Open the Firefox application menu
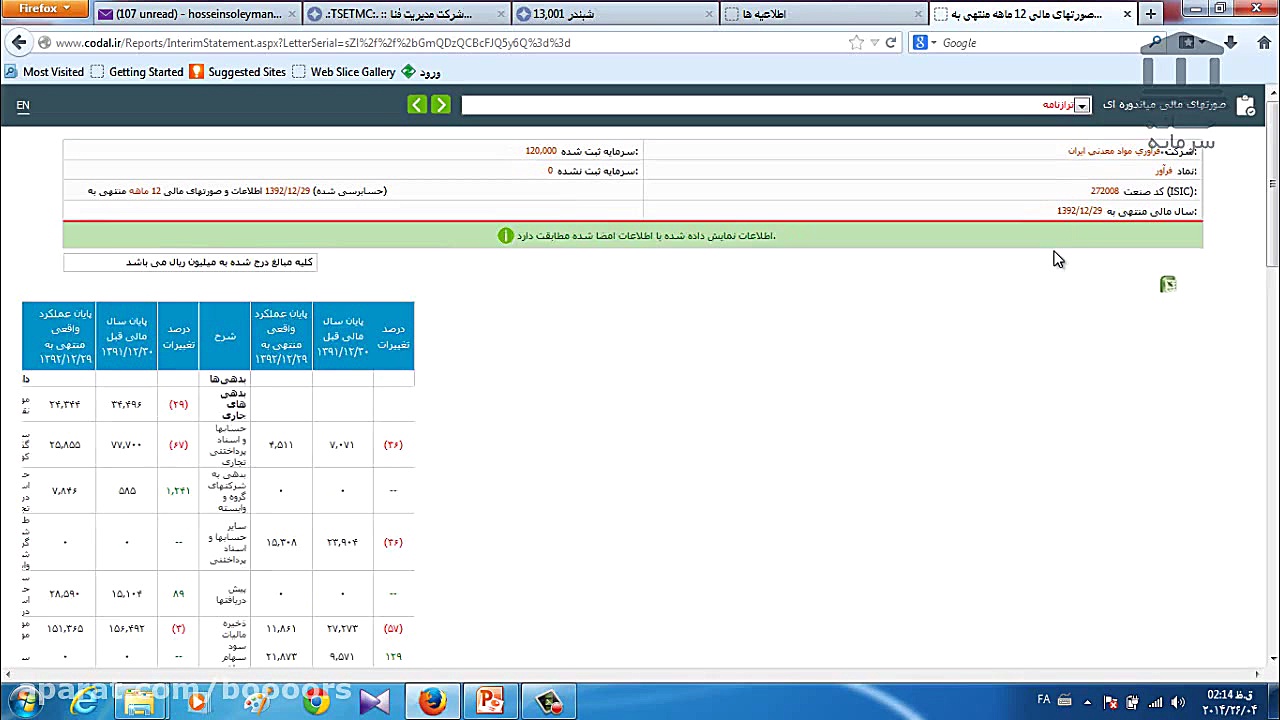 [46, 9]
